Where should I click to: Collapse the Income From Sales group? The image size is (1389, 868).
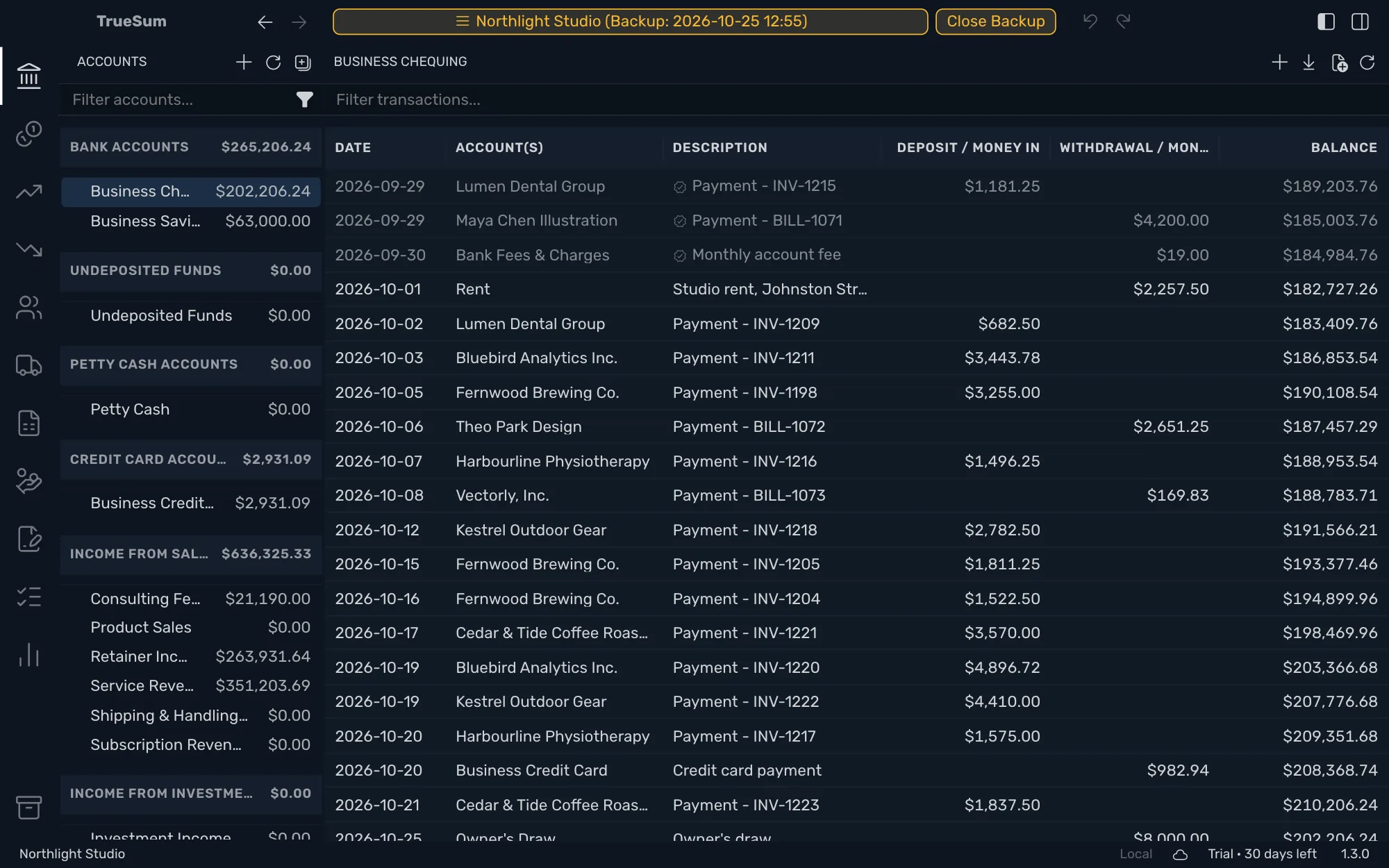pyautogui.click(x=190, y=554)
